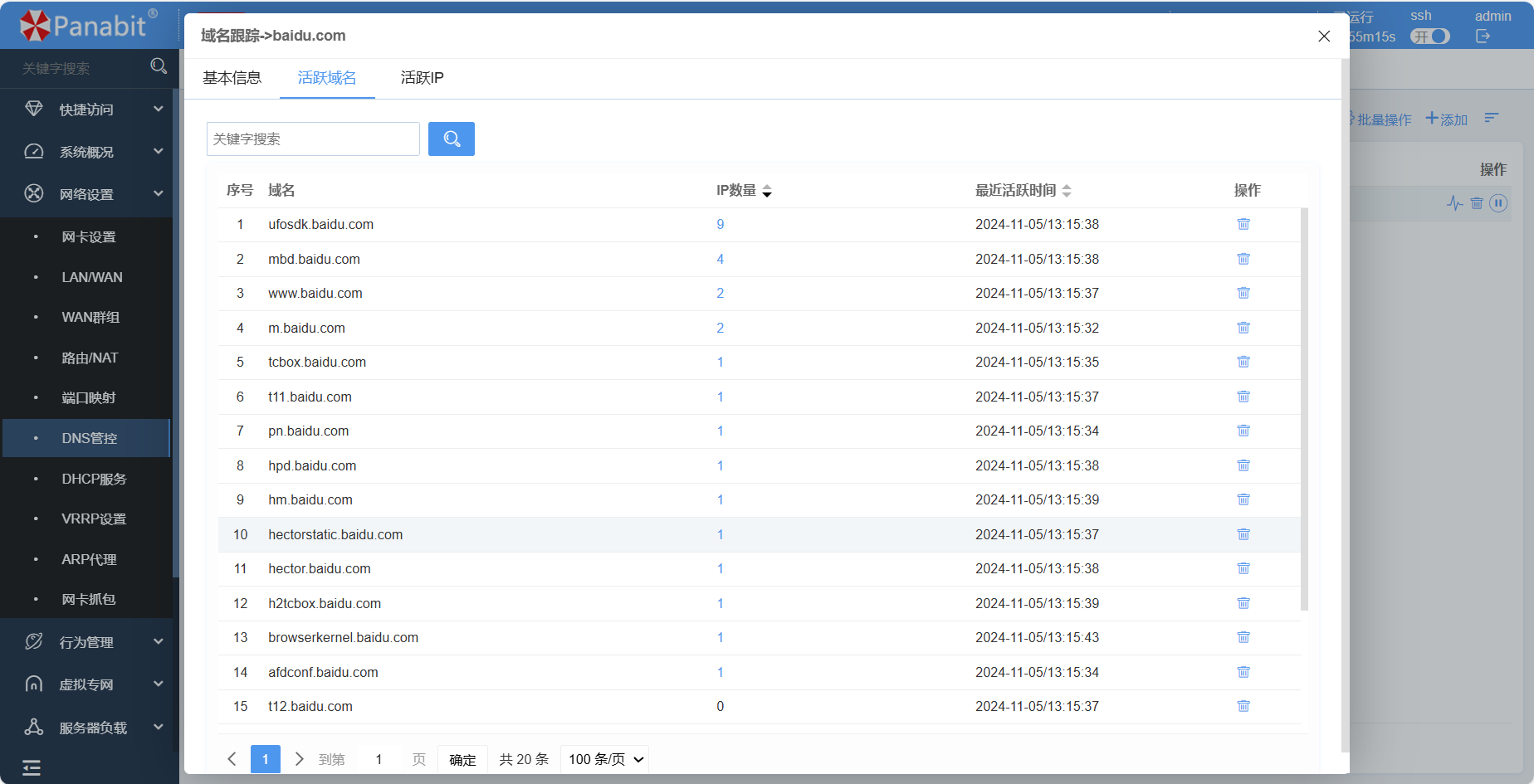Open DNS管控 in the sidebar
This screenshot has height=784, width=1534.
[x=86, y=438]
